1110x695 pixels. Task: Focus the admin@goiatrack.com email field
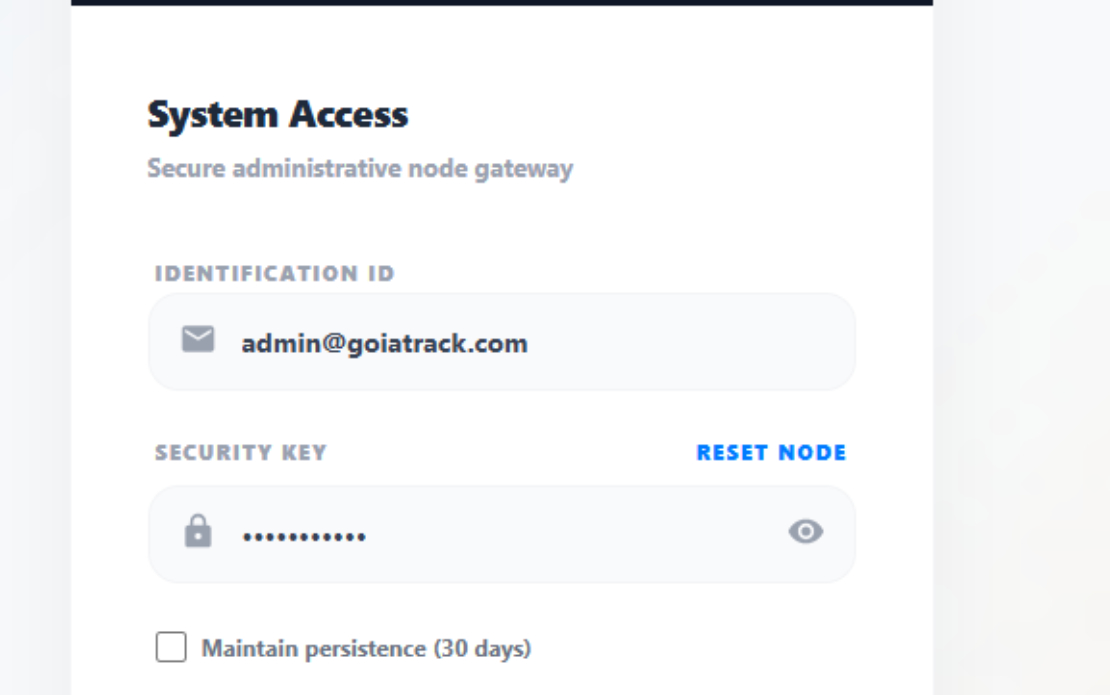[502, 342]
